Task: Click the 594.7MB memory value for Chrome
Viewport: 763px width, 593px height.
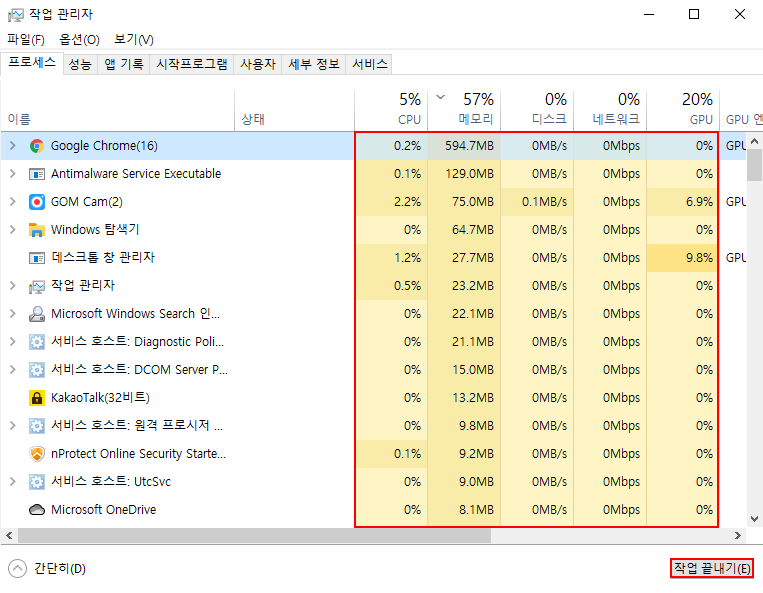Action: (x=469, y=146)
